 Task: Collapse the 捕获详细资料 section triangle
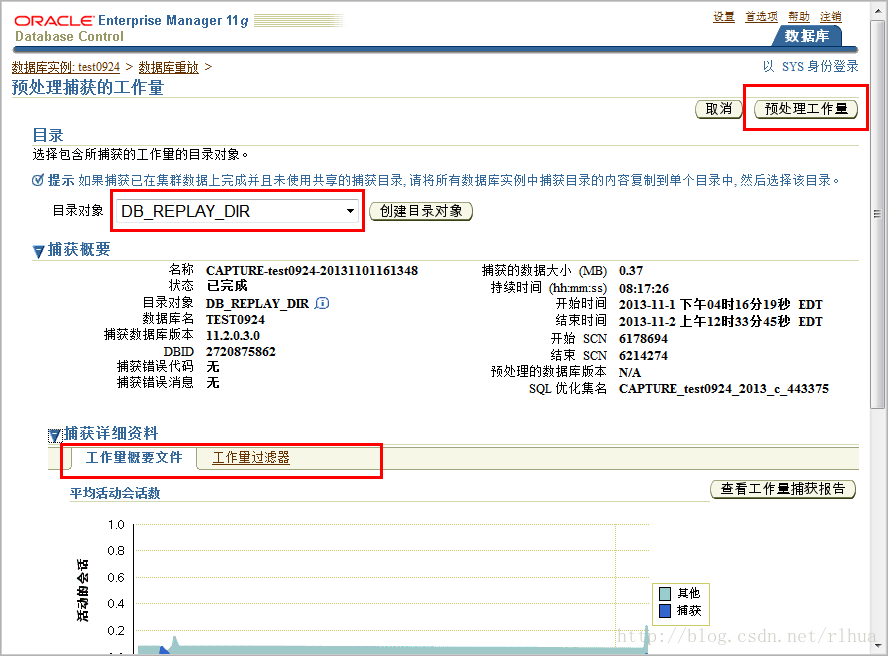point(54,435)
